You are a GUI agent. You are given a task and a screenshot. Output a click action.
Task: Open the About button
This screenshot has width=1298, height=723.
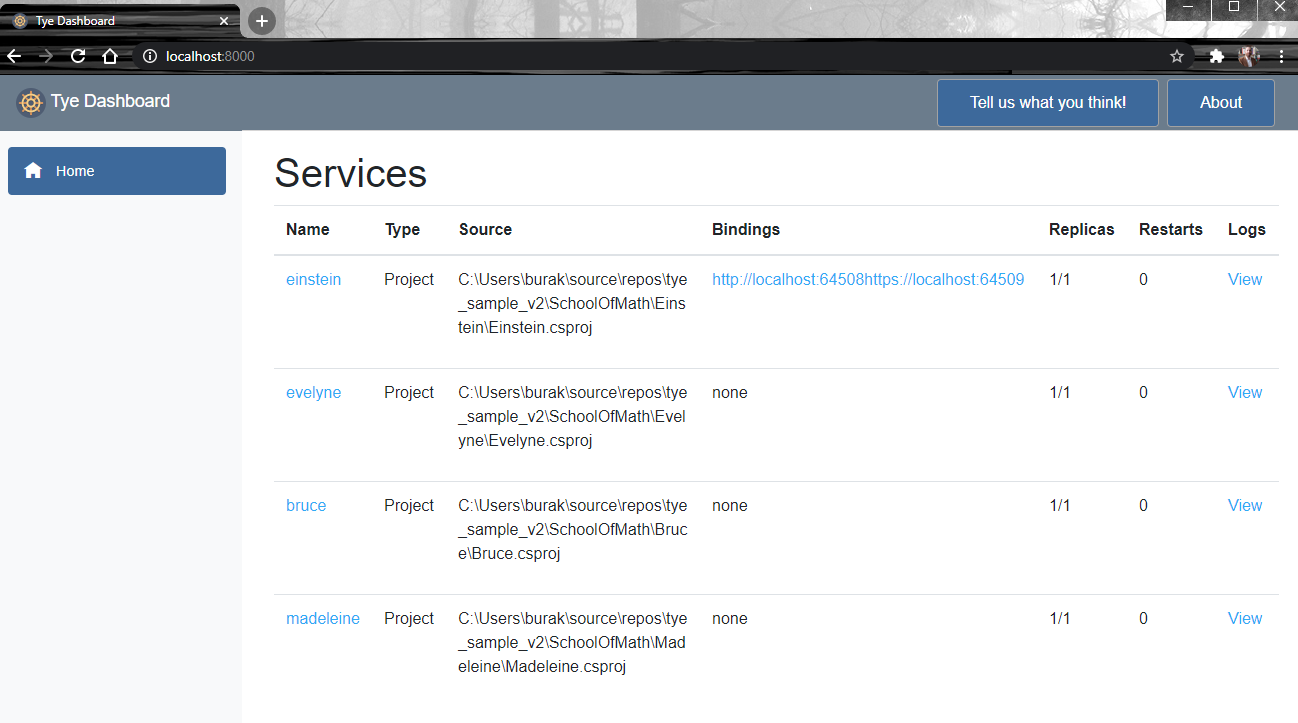click(x=1221, y=103)
